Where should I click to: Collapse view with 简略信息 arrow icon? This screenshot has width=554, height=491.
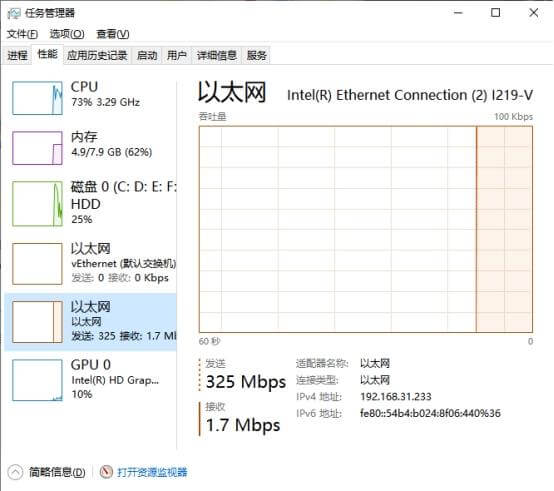pyautogui.click(x=15, y=472)
